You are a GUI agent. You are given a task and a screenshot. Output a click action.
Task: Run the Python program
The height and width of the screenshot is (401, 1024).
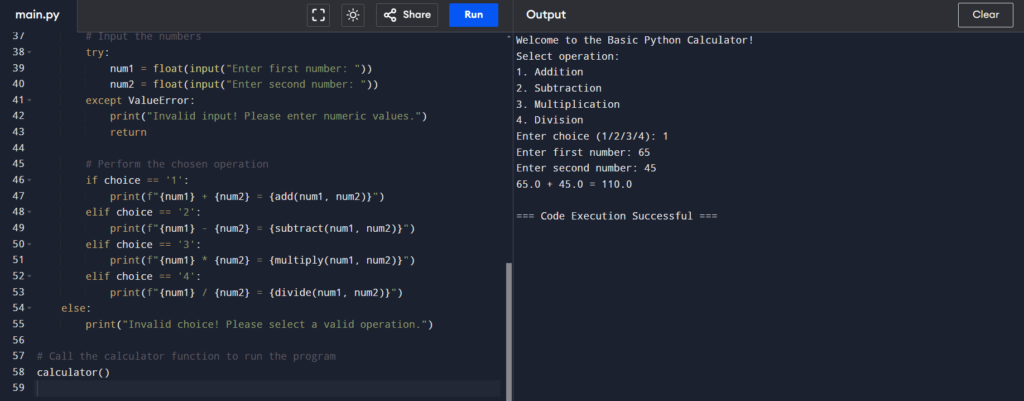coord(473,15)
